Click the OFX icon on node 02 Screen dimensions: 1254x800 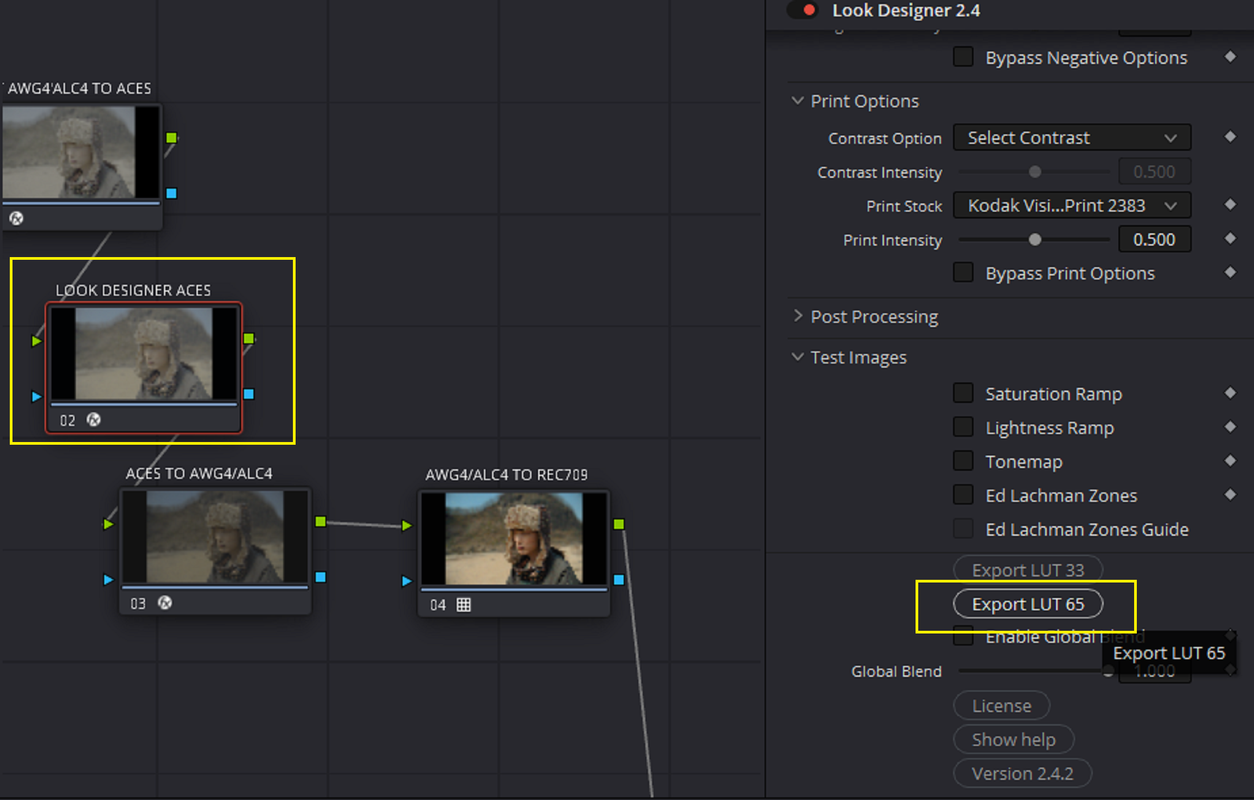pos(93,421)
